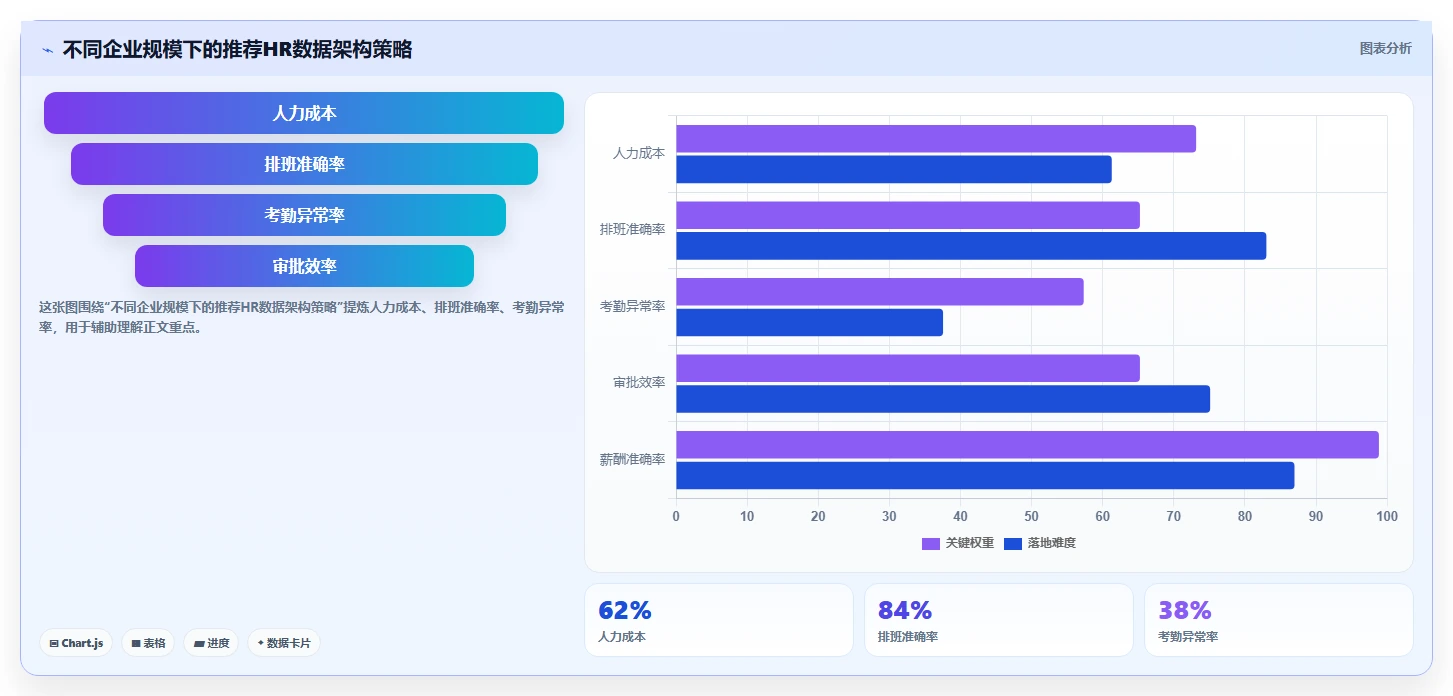Click the lightning icon beside the title

[47, 50]
